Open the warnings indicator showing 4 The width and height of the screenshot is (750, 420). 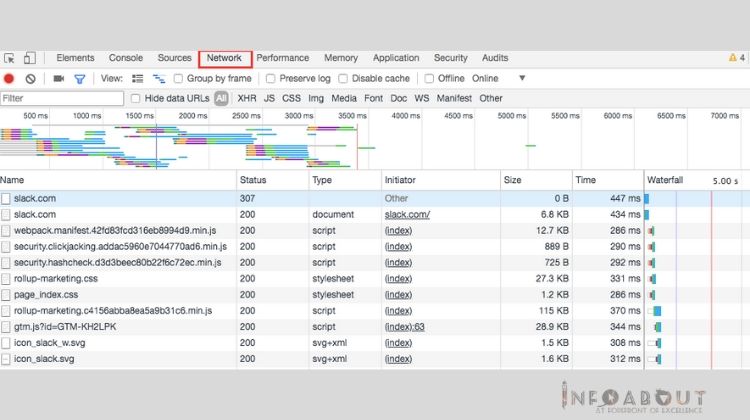coord(737,58)
